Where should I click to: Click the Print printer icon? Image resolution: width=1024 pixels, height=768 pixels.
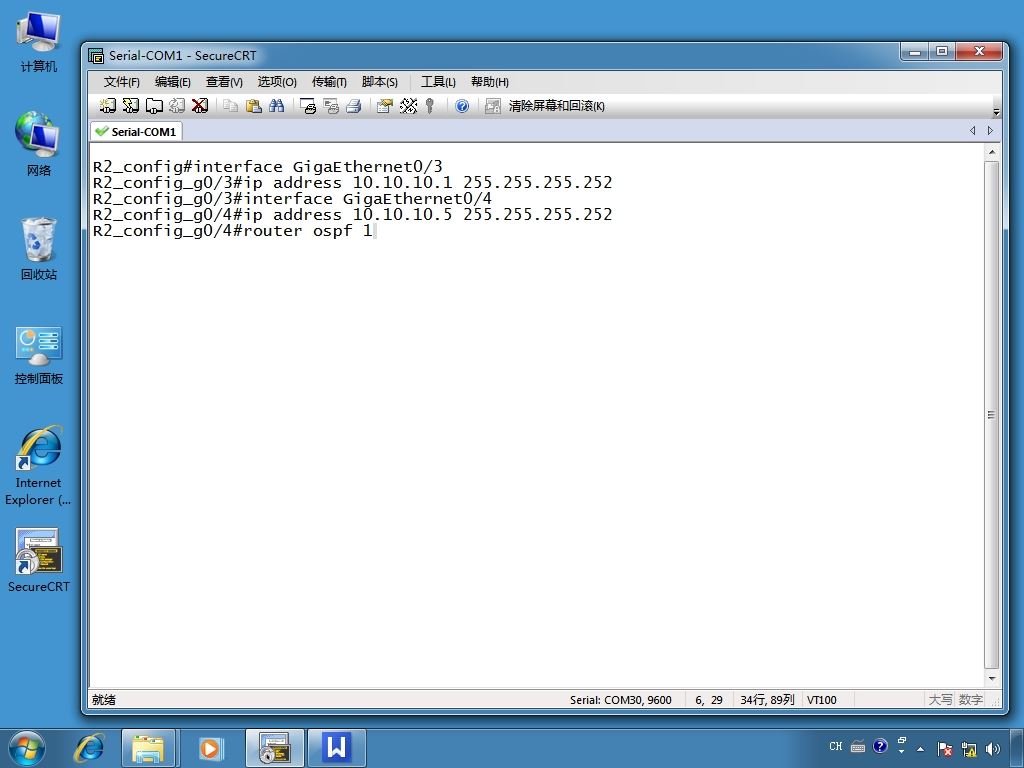(354, 106)
